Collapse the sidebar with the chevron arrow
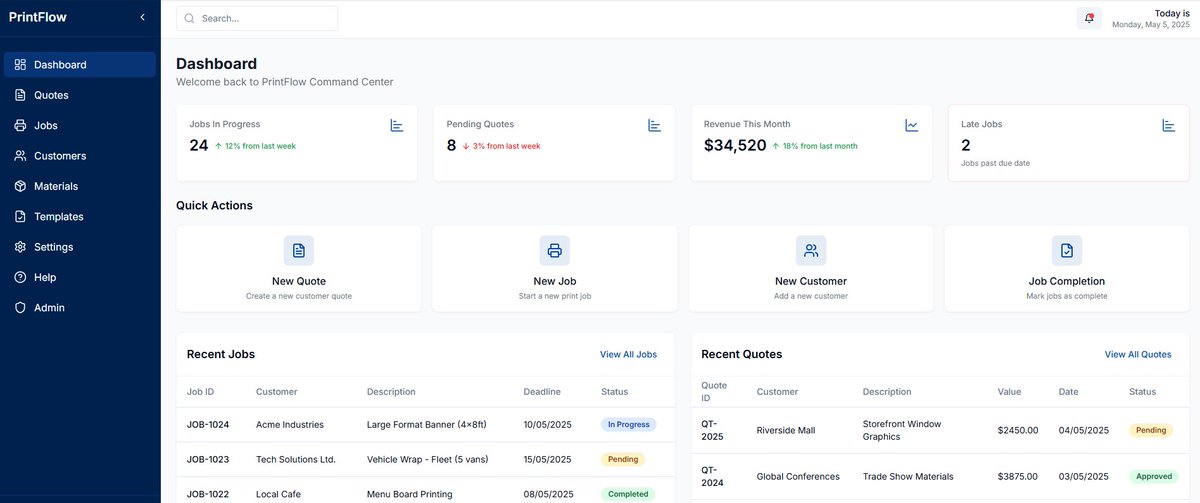The height and width of the screenshot is (503, 1200). (142, 17)
